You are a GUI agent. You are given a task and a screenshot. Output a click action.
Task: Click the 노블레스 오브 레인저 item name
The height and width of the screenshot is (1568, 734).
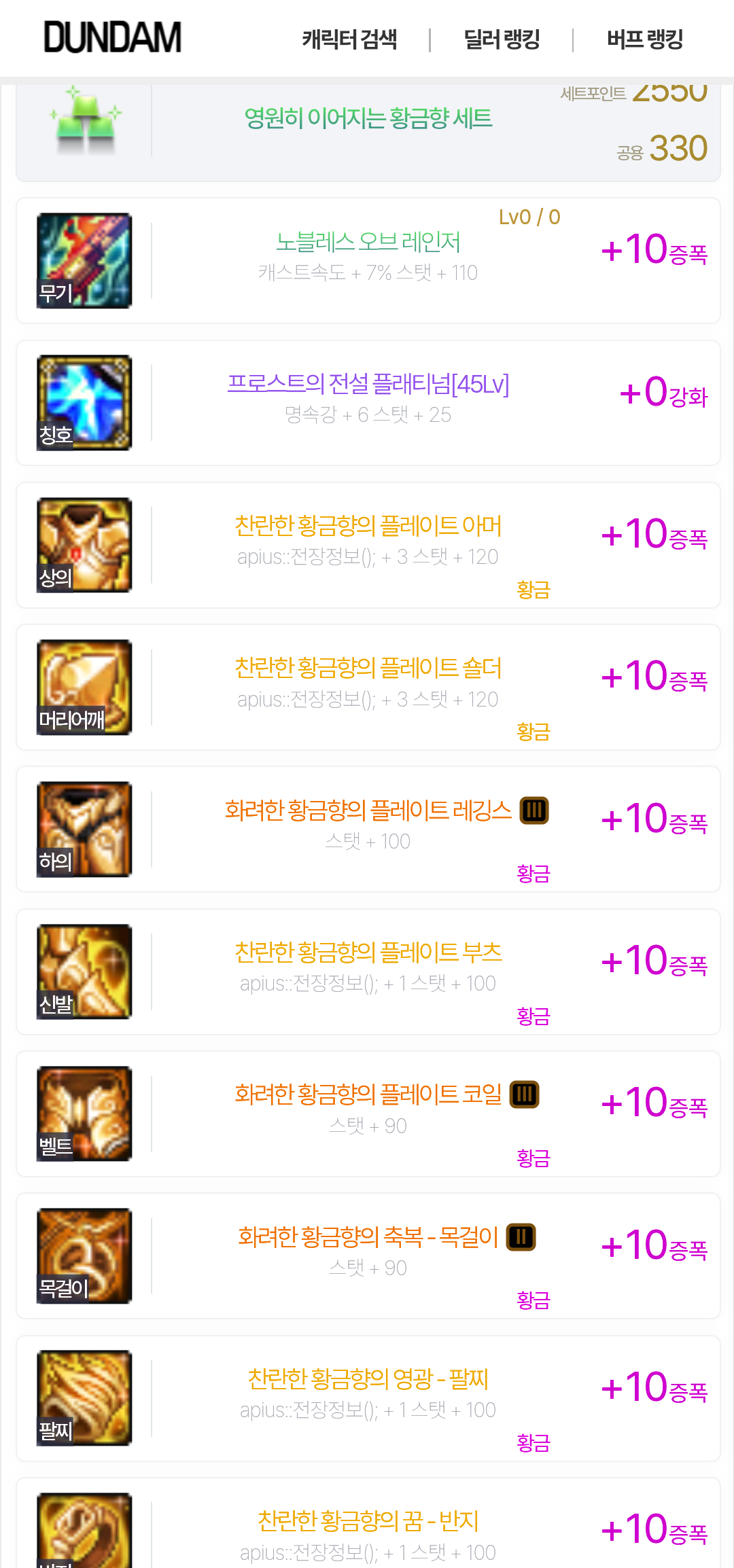(x=368, y=242)
